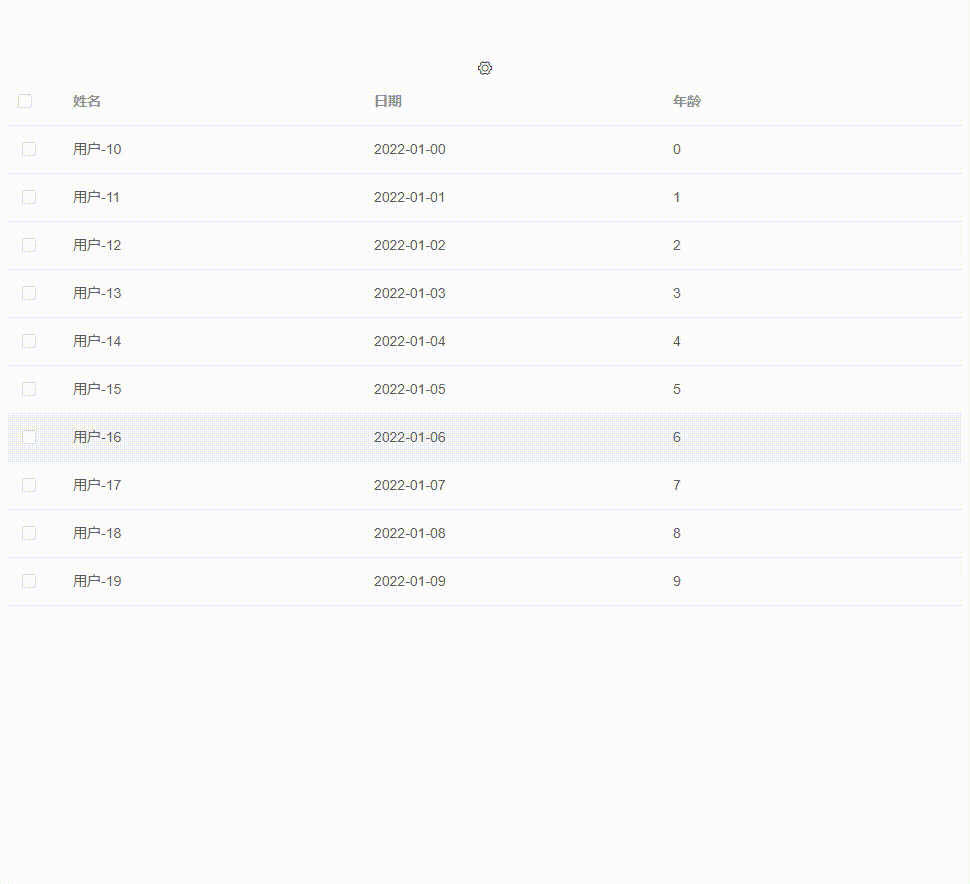Viewport: 970px width, 884px height.
Task: Select the name cell 用户-16
Action: point(97,437)
